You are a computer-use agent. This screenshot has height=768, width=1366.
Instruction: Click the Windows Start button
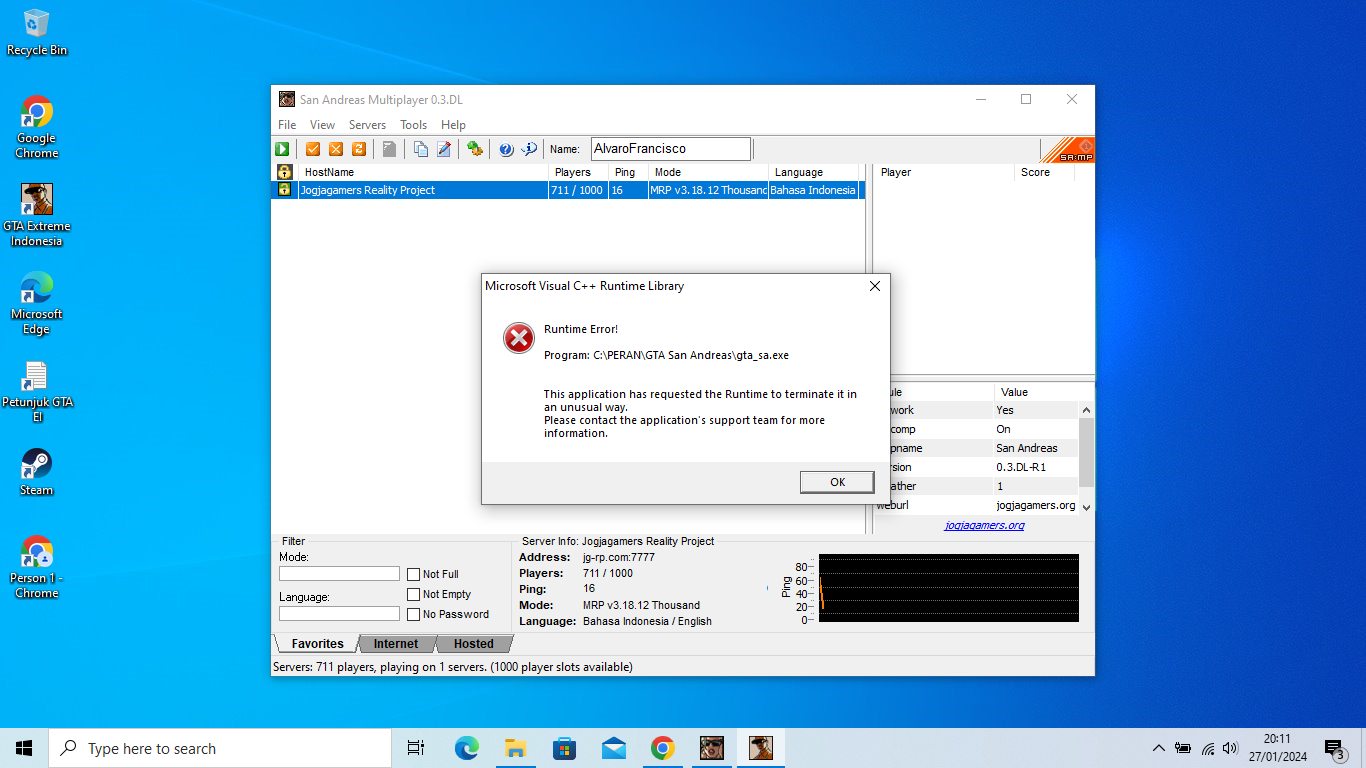pyautogui.click(x=24, y=748)
